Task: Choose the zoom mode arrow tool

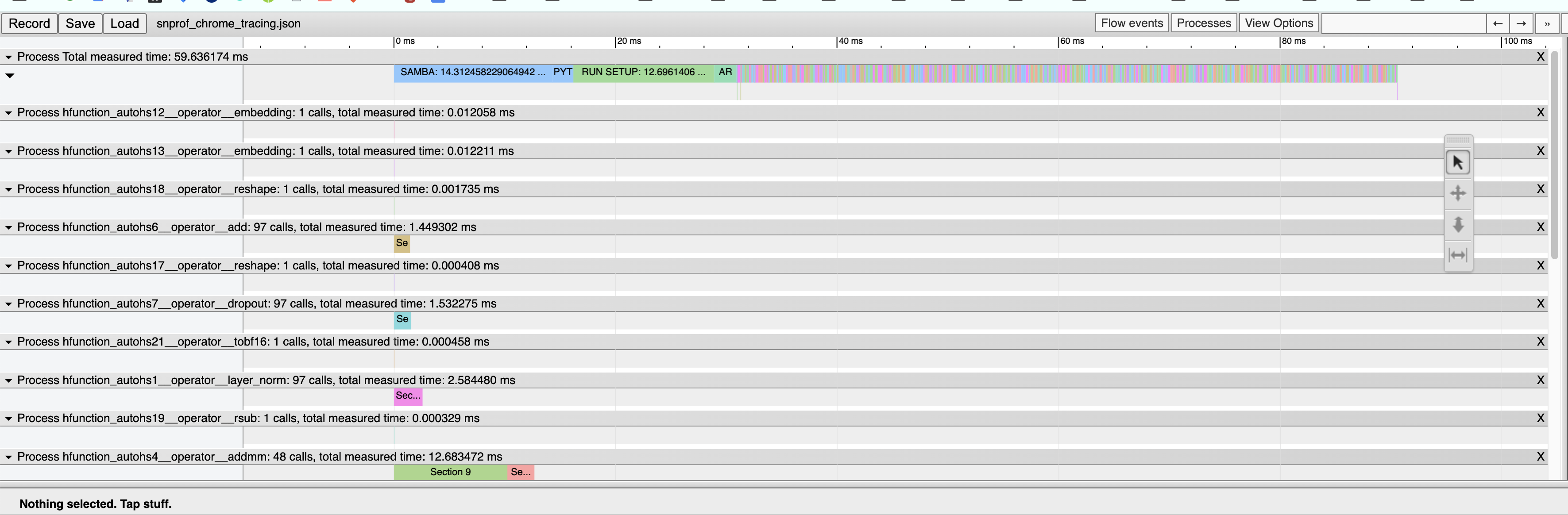Action: [1458, 224]
